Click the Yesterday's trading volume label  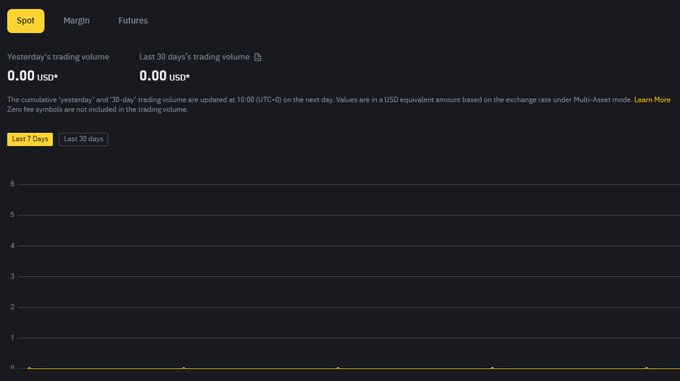(58, 57)
